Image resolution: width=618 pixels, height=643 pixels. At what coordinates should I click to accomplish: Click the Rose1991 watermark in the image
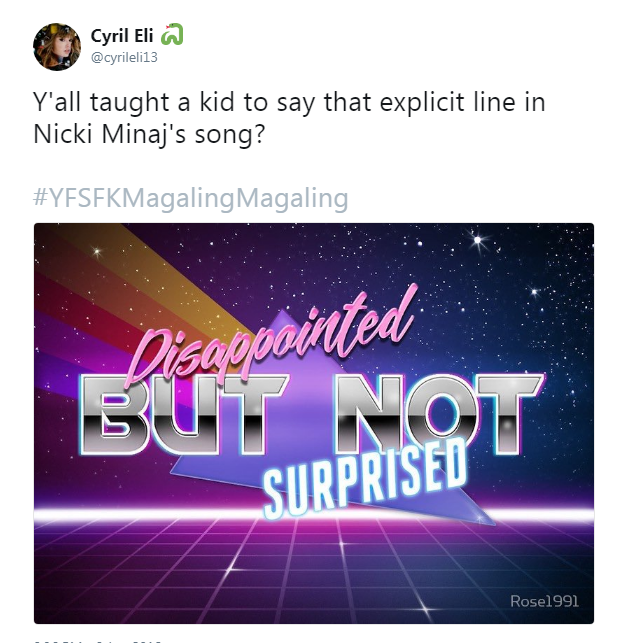point(544,601)
